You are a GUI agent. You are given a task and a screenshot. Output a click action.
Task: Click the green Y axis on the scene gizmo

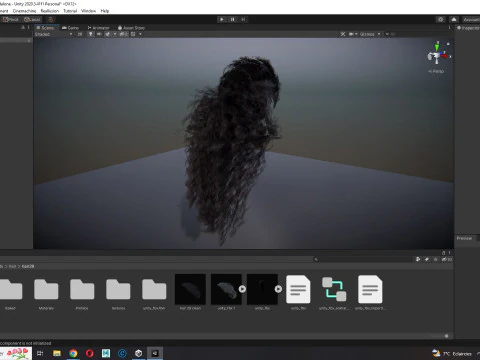[x=437, y=47]
